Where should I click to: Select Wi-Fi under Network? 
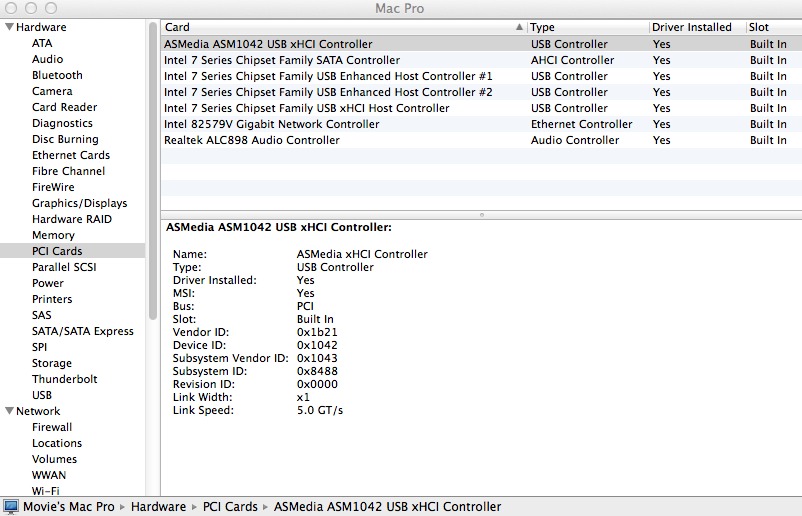coord(46,490)
